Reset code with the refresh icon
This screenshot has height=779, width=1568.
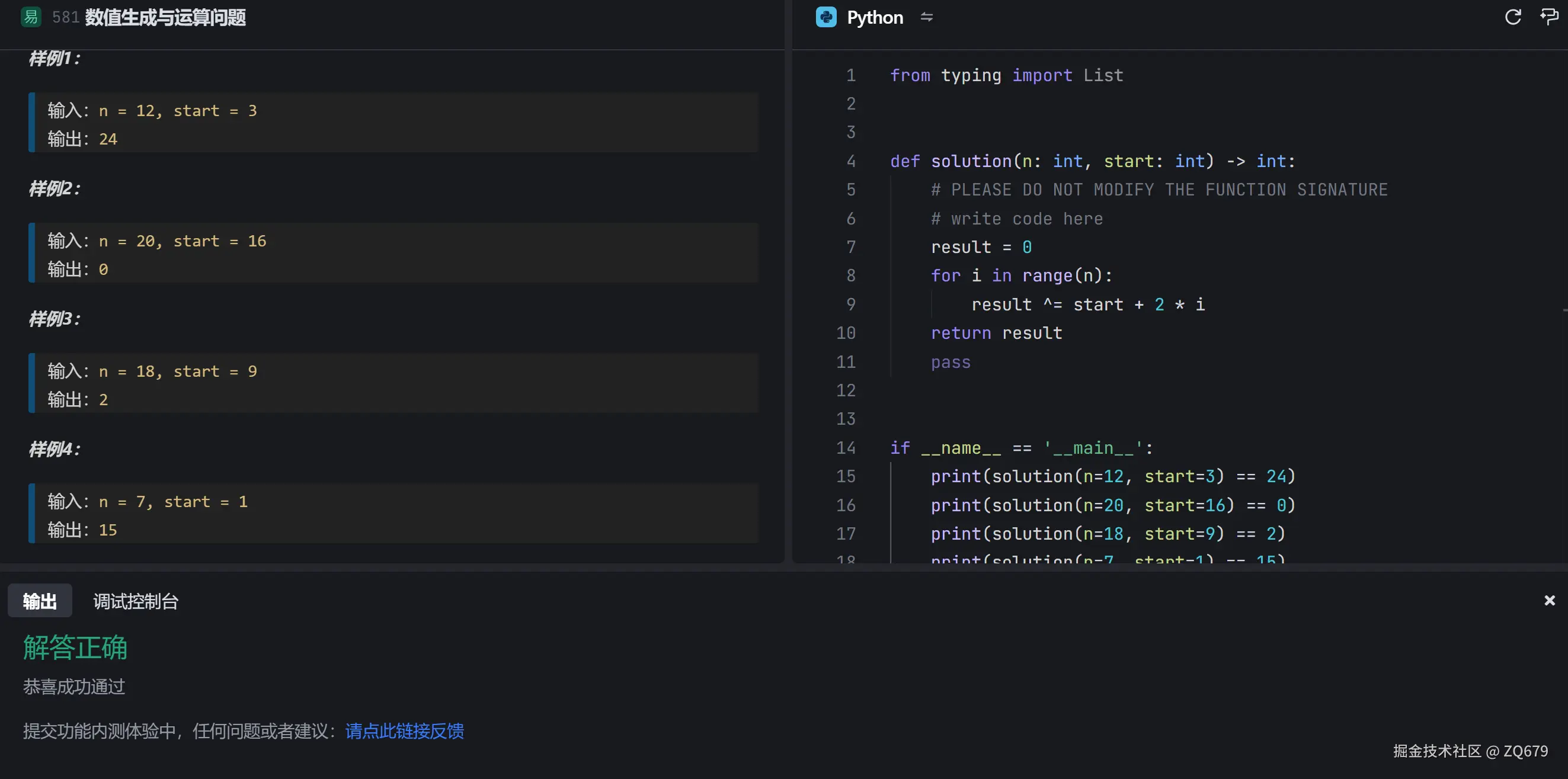pos(1513,17)
